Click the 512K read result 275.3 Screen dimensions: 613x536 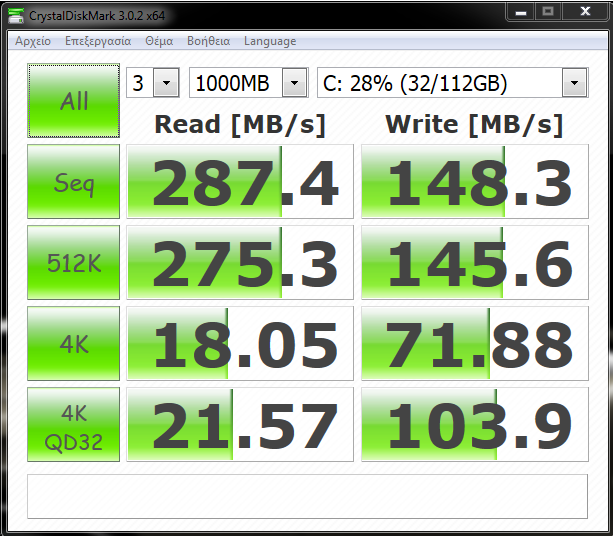(240, 262)
